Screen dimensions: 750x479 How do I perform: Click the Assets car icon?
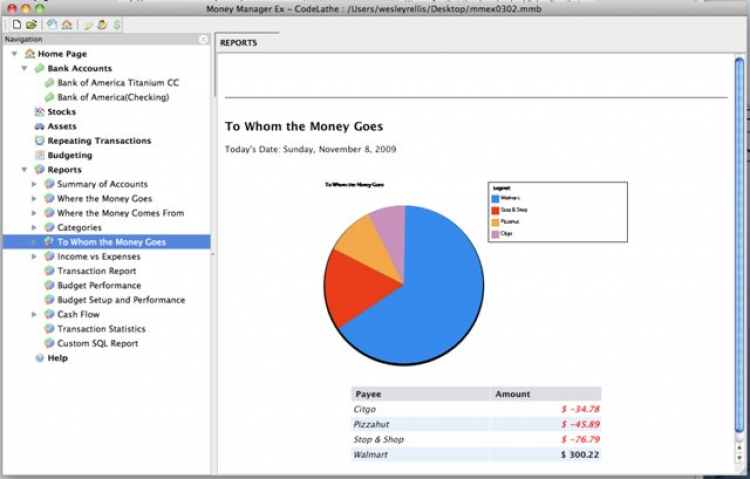pyautogui.click(x=40, y=126)
